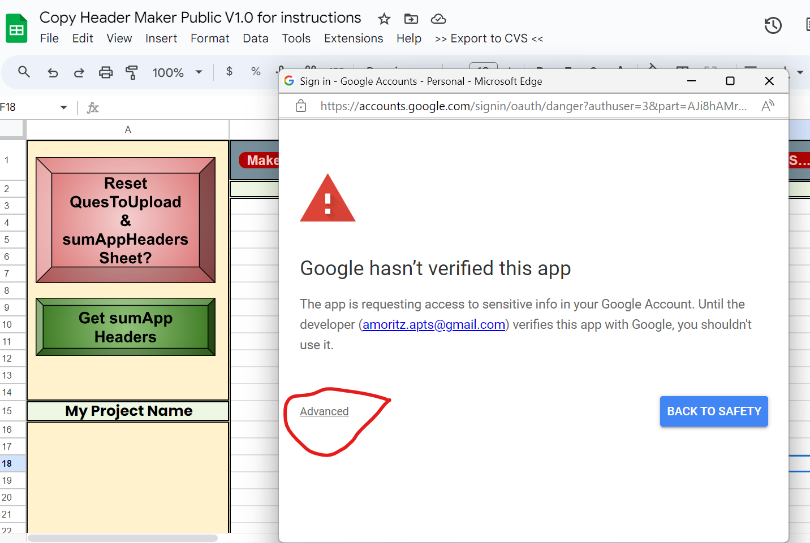Click the red Make button in row 1
This screenshot has height=543, width=810.
(259, 160)
